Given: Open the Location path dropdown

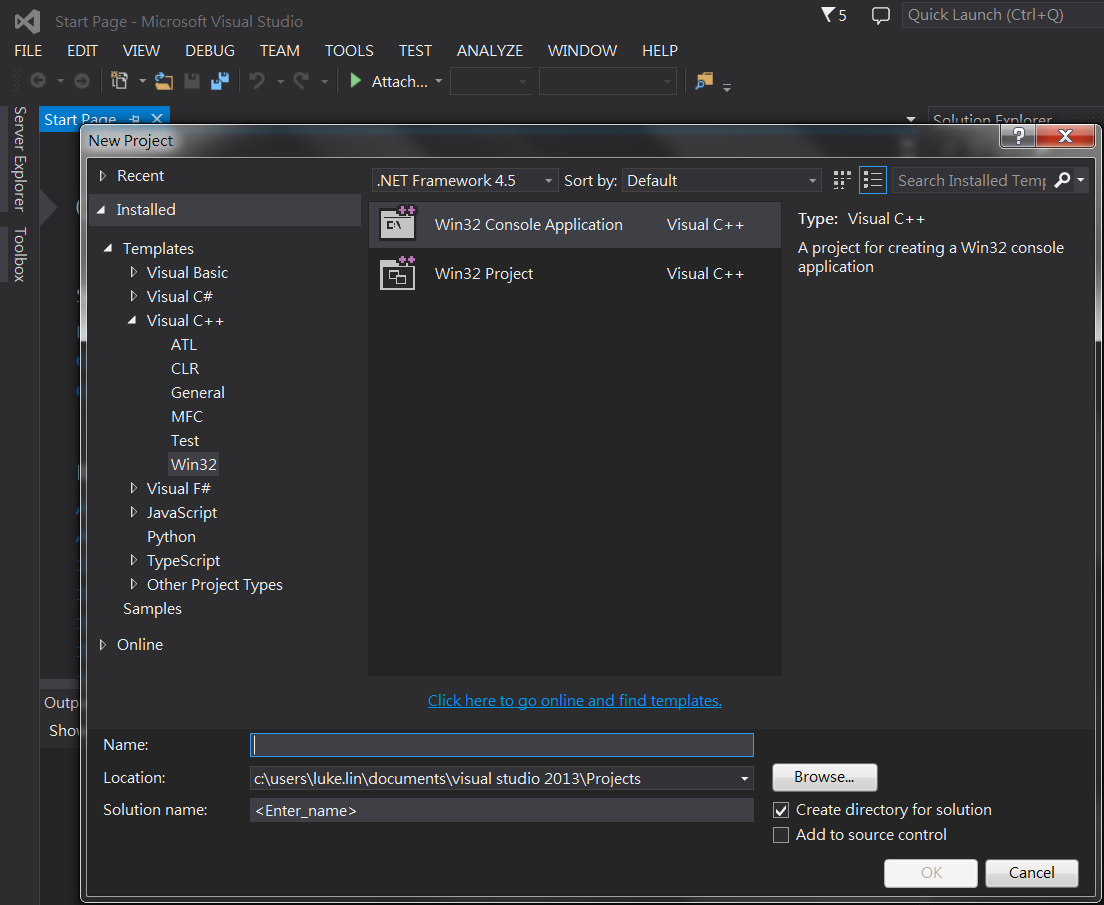Looking at the screenshot, I should pos(744,779).
